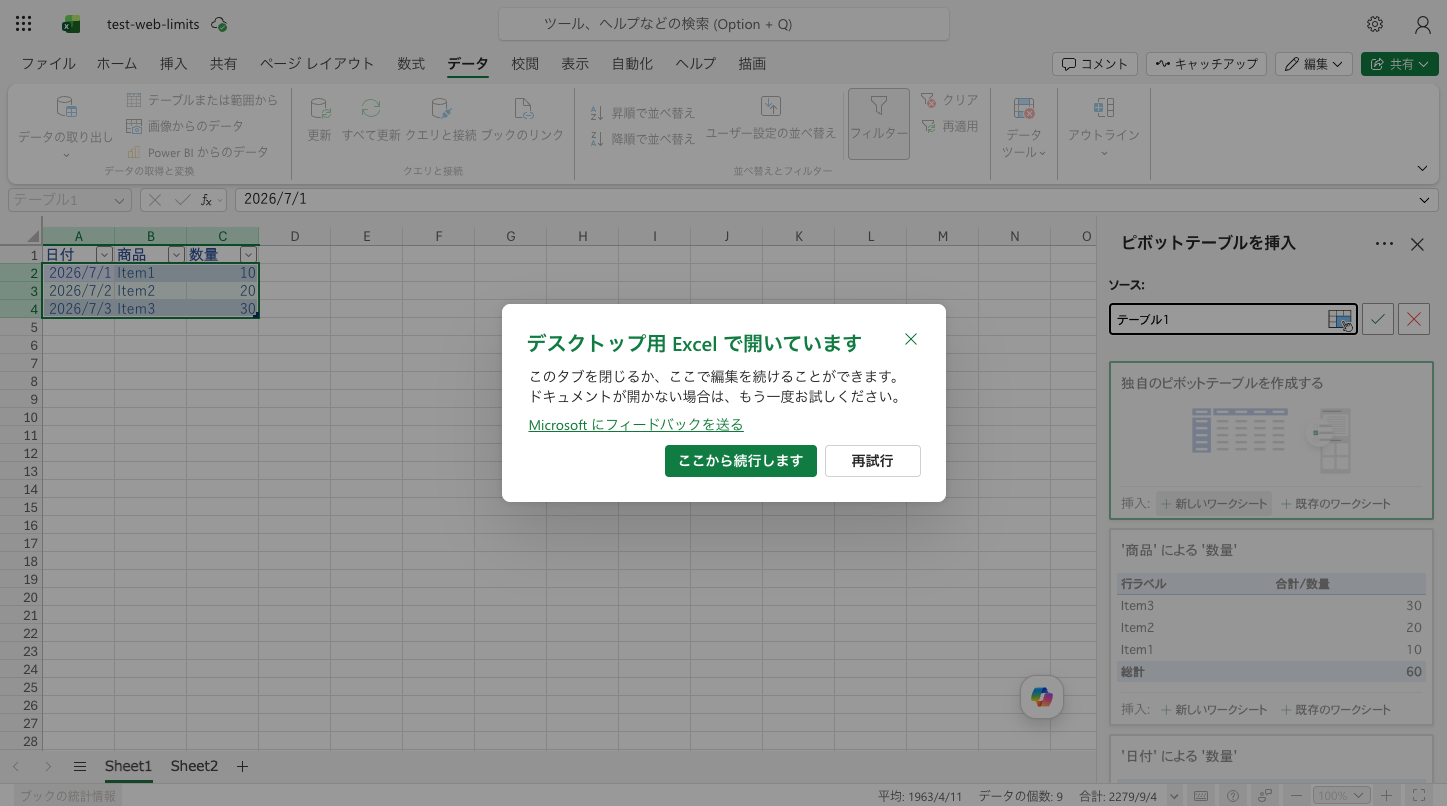Add a new sheet with plus icon
The image size is (1447, 806).
click(242, 766)
